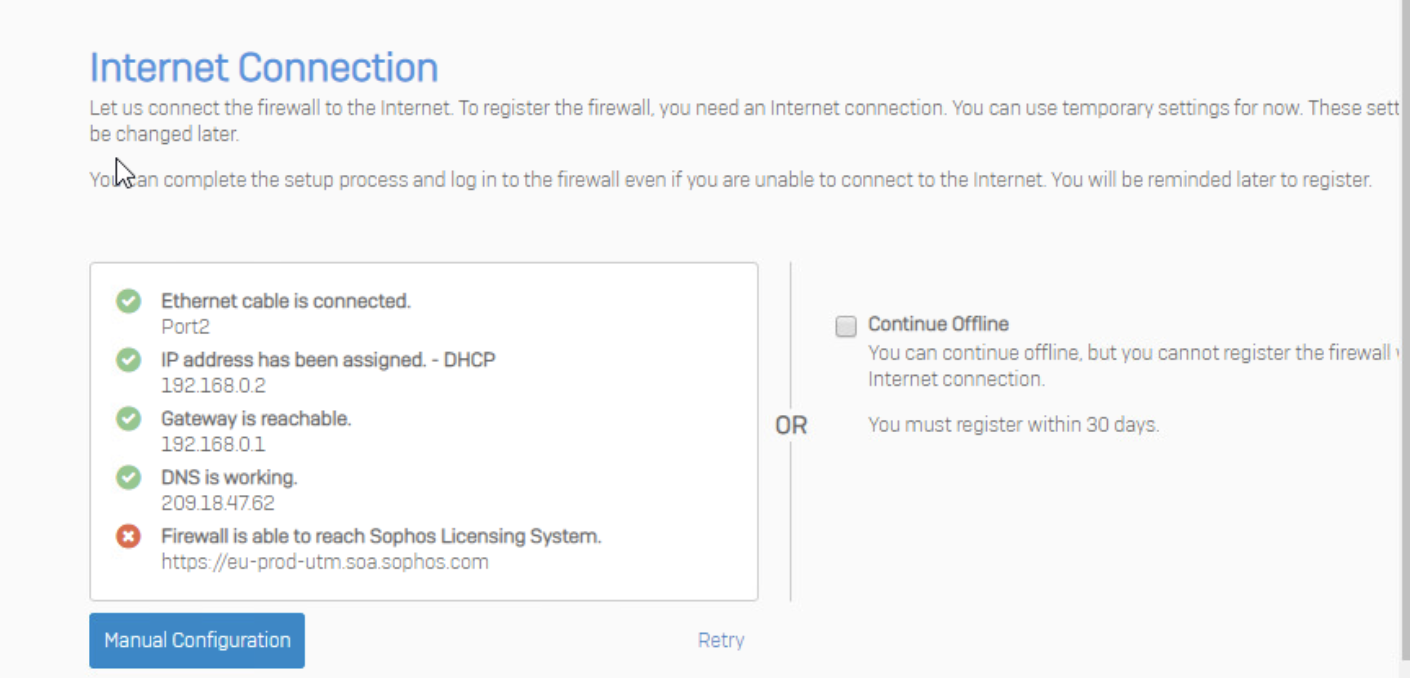Click the green check next to DNS is working
Image resolution: width=1410 pixels, height=678 pixels.
click(x=128, y=478)
